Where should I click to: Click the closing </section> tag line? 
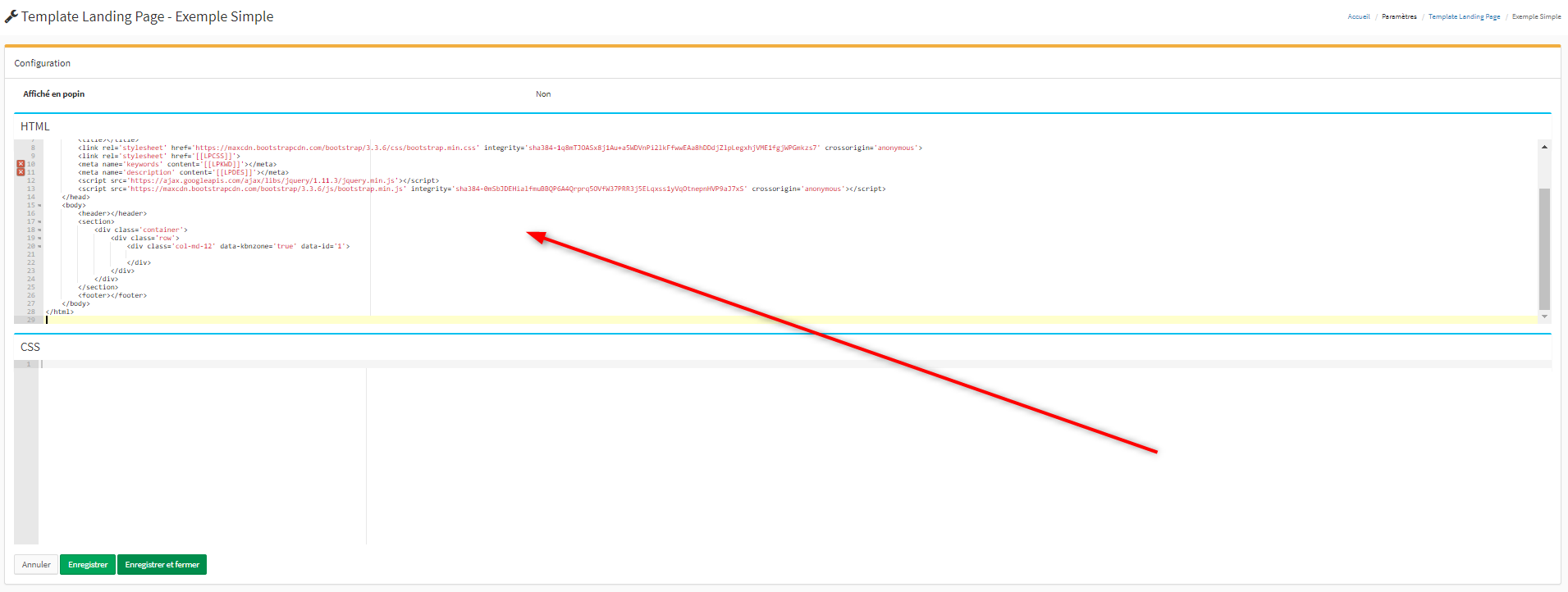[x=98, y=287]
